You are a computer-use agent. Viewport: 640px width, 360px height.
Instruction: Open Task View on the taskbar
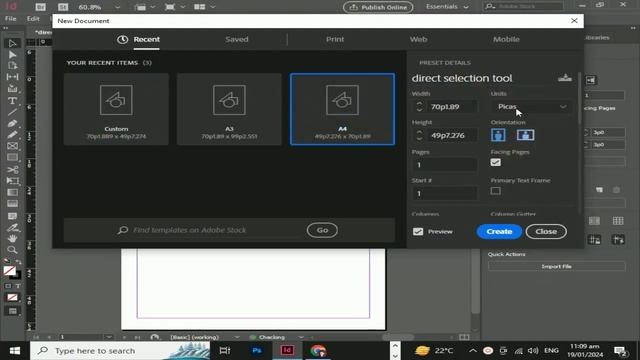[x=225, y=351]
